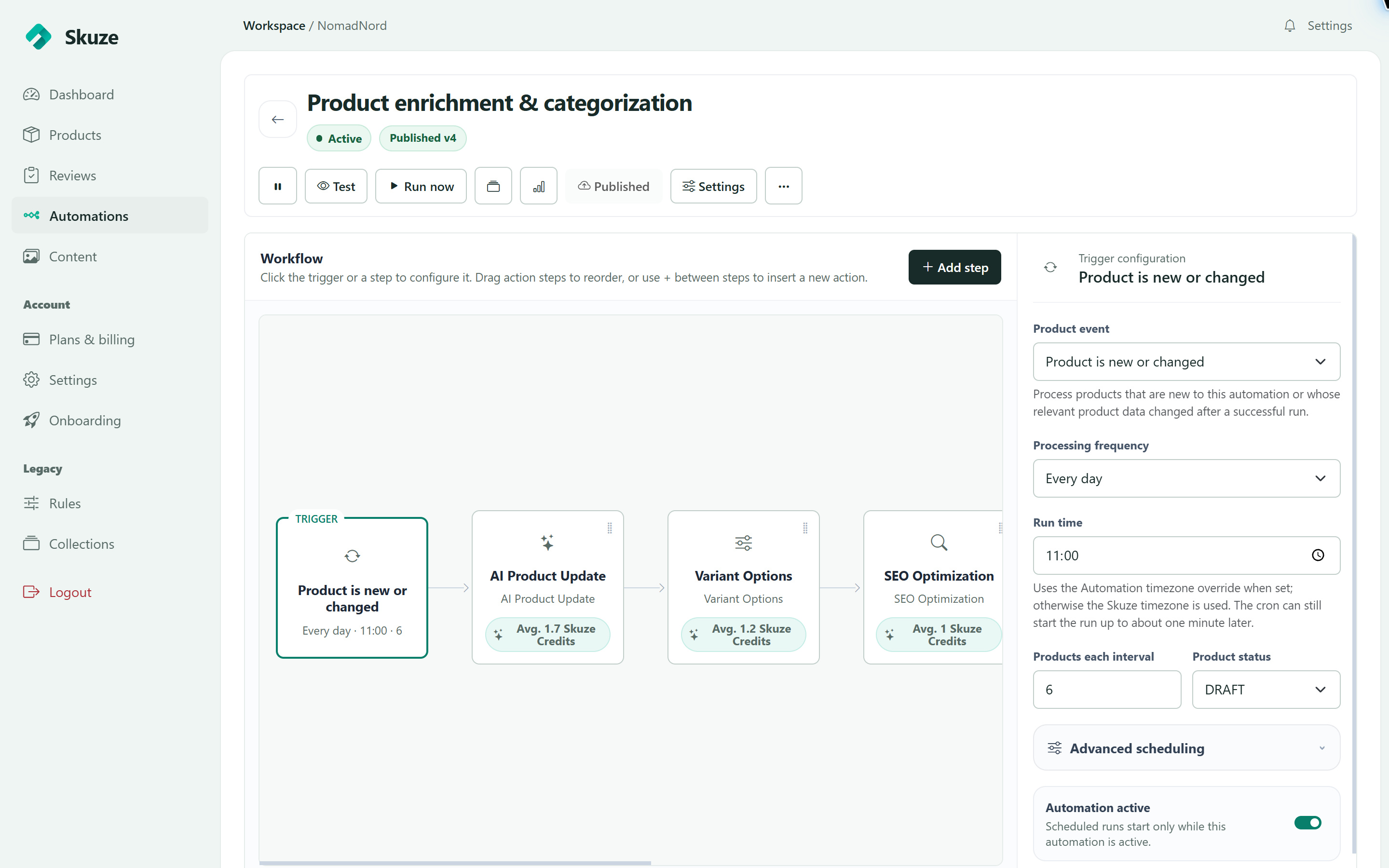Click the Skuze logo
This screenshot has width=1389, height=868.
coord(71,37)
